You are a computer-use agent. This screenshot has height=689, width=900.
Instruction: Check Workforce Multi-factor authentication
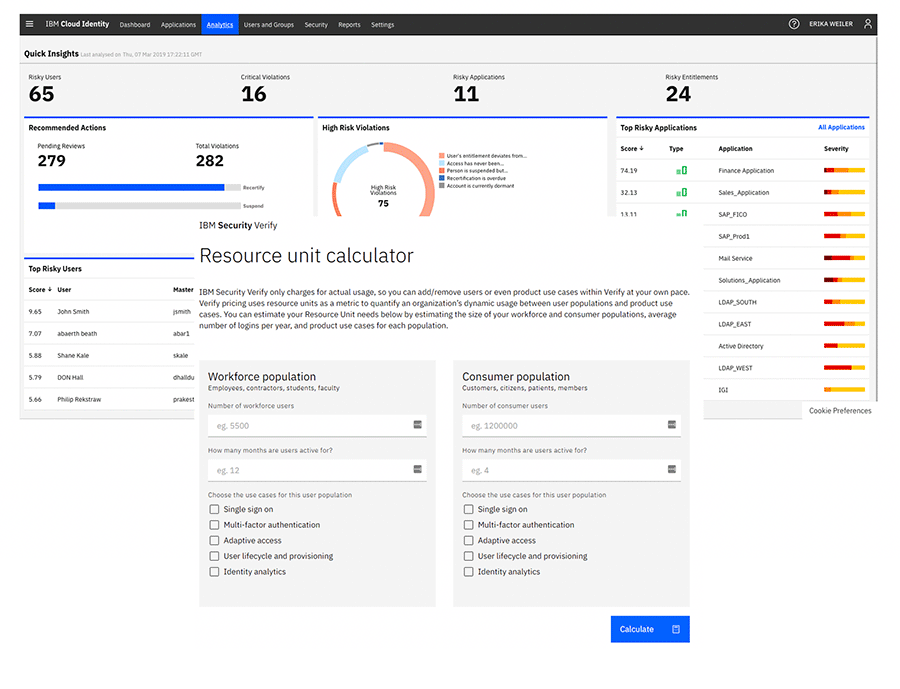[x=214, y=525]
